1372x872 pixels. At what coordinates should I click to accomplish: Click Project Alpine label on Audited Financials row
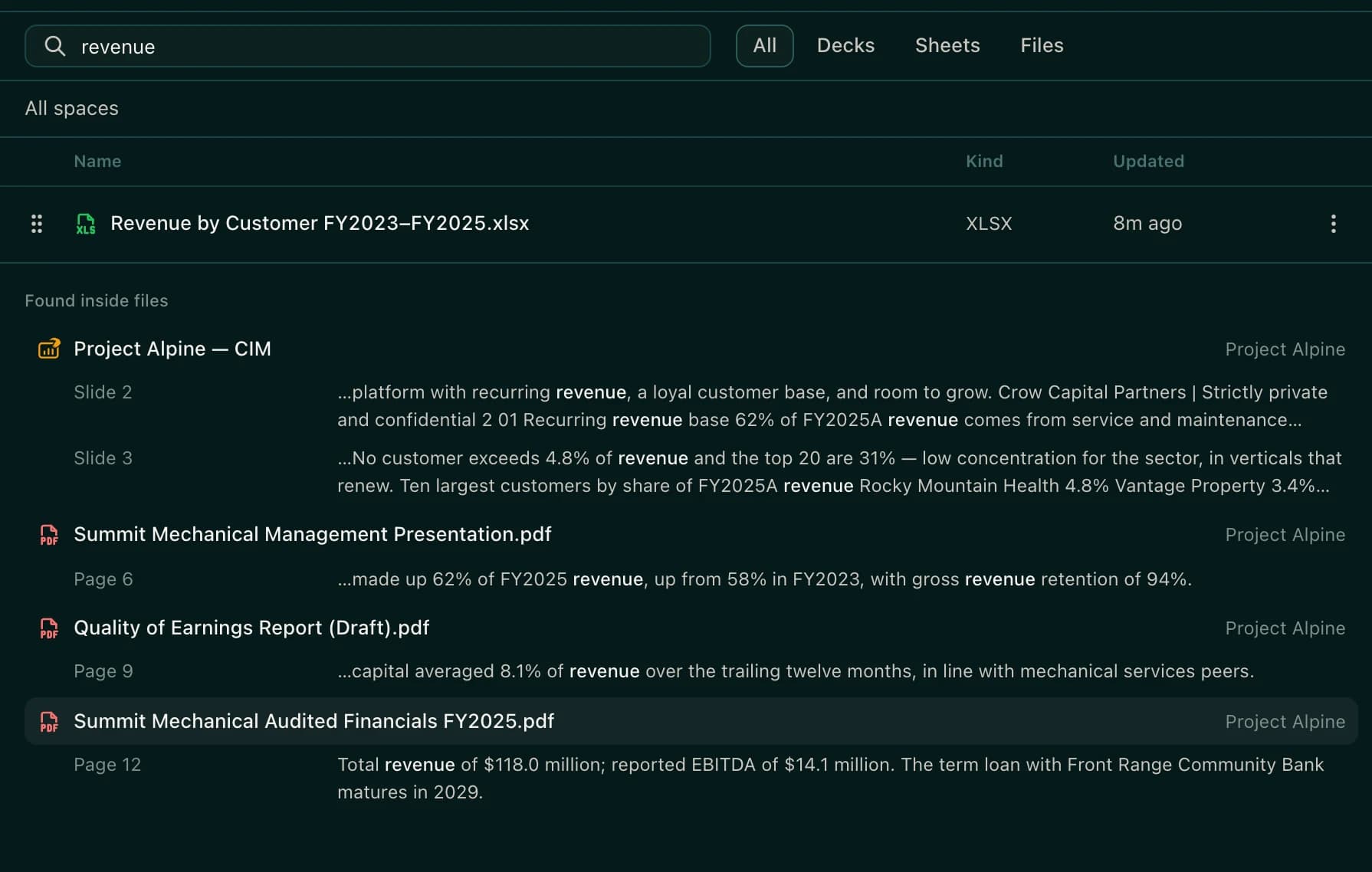tap(1285, 722)
